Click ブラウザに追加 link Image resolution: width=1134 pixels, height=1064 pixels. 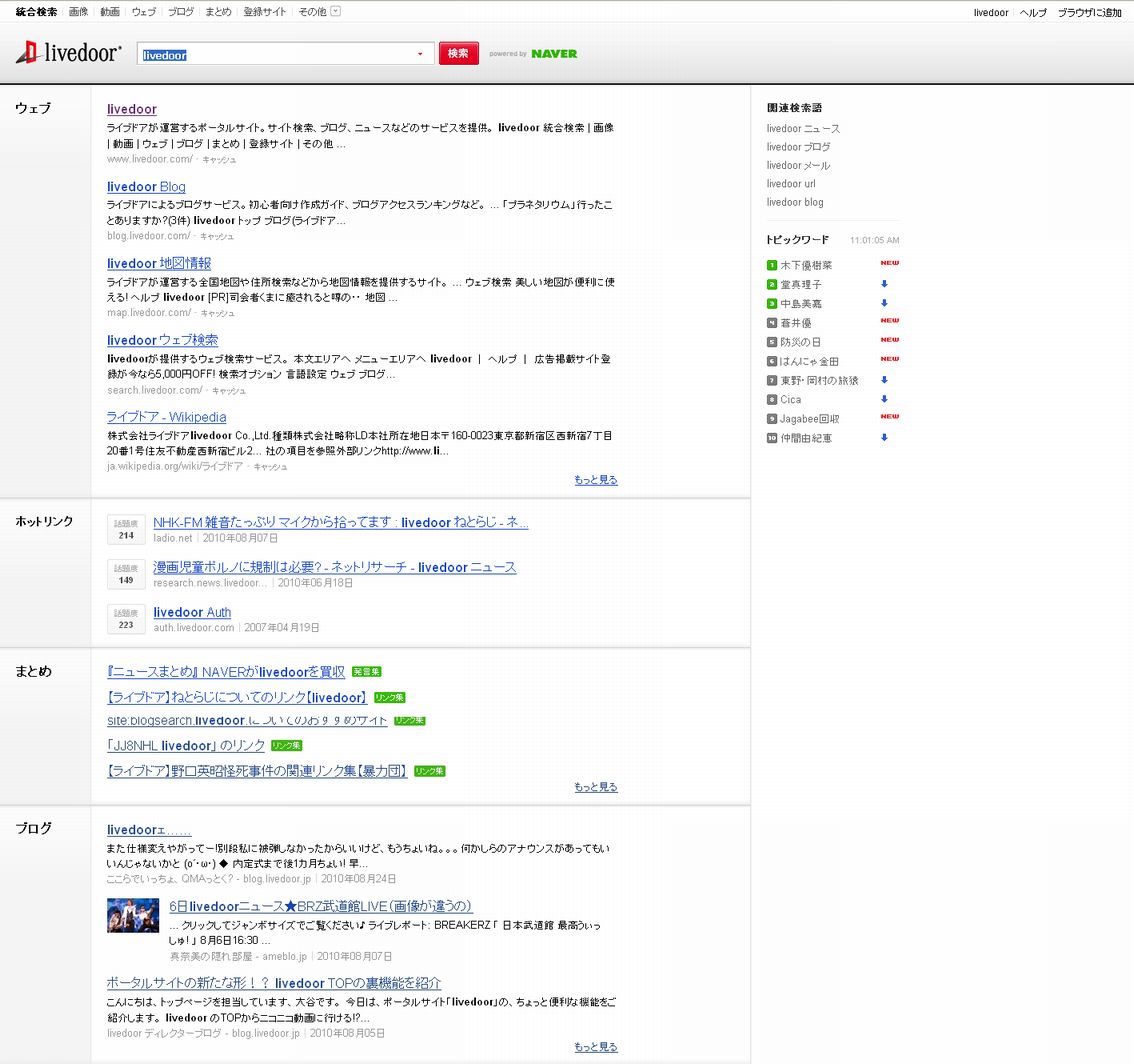1089,12
